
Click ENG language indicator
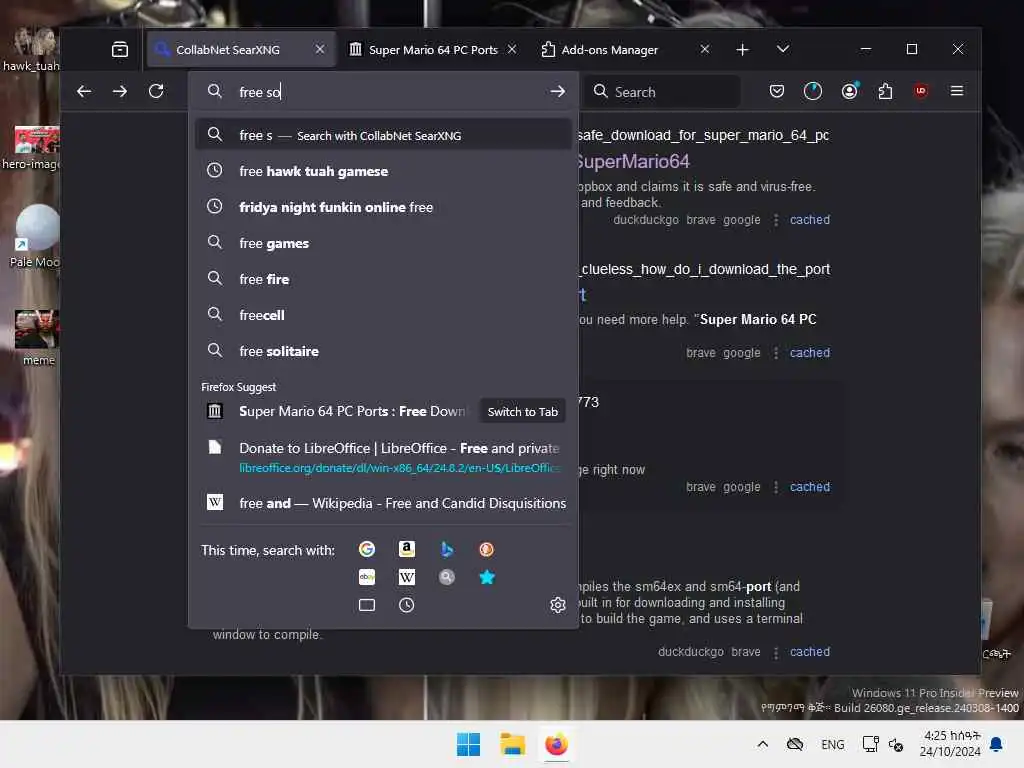point(833,744)
